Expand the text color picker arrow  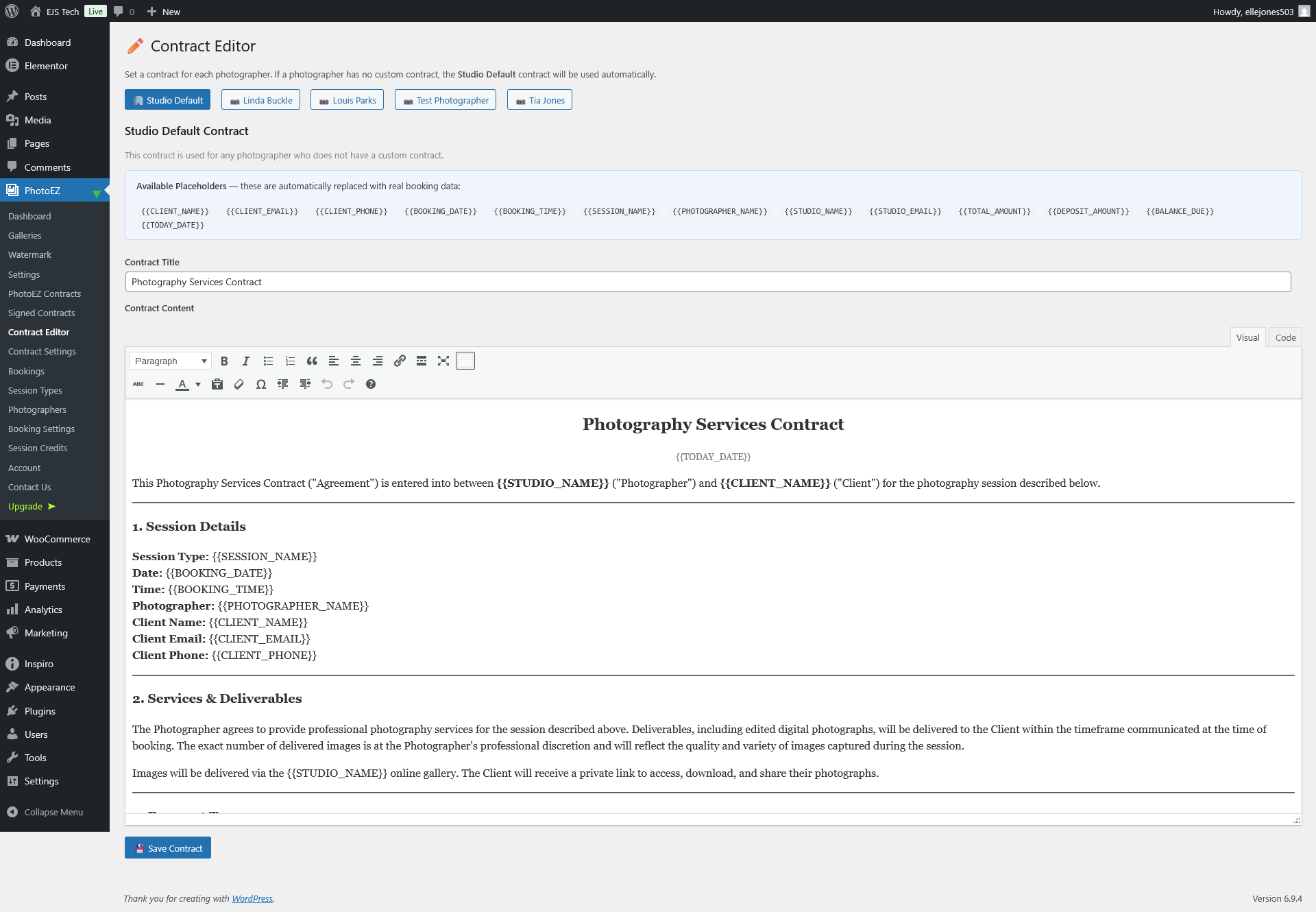pos(198,384)
